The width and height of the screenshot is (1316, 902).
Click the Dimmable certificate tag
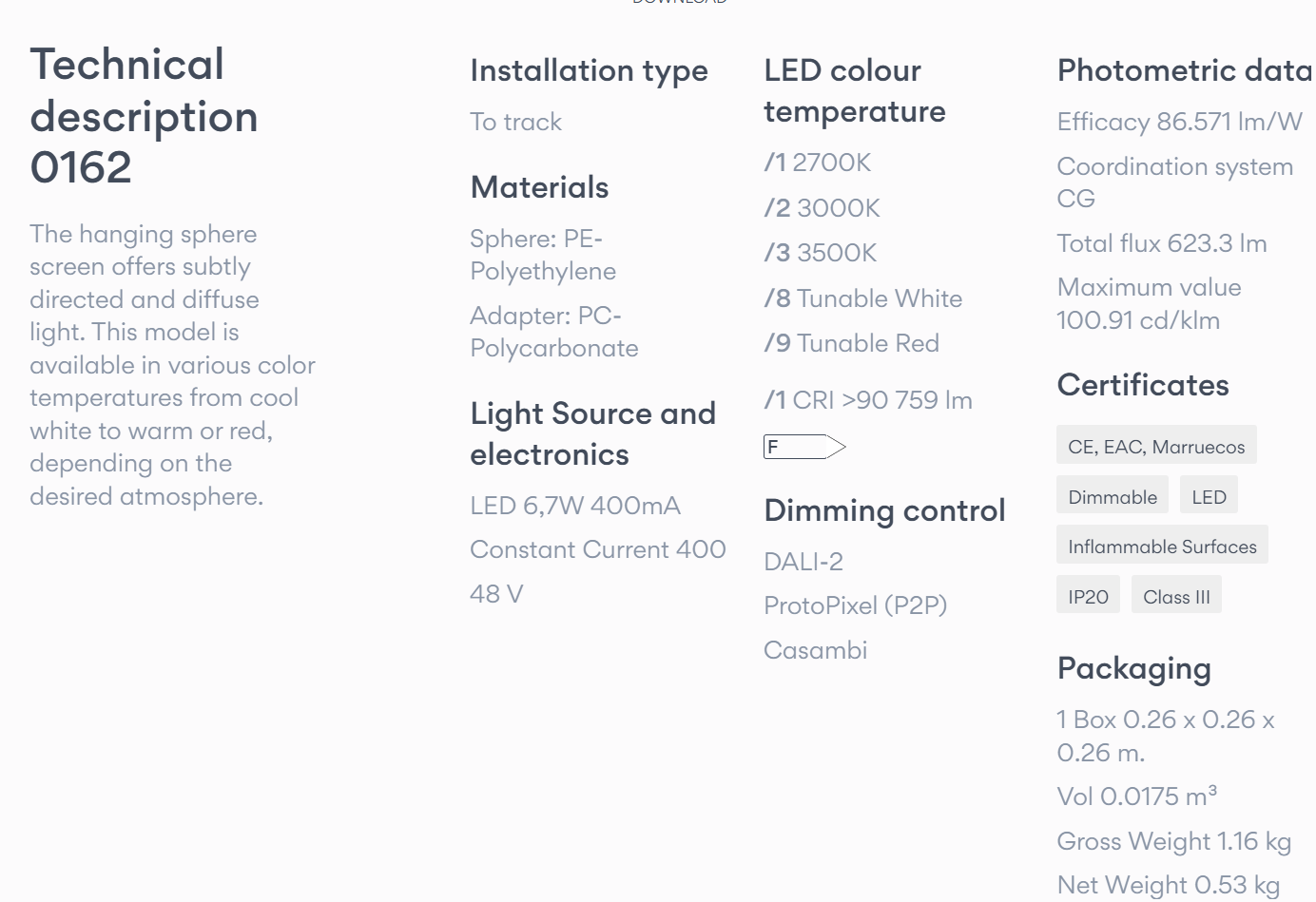1113,495
